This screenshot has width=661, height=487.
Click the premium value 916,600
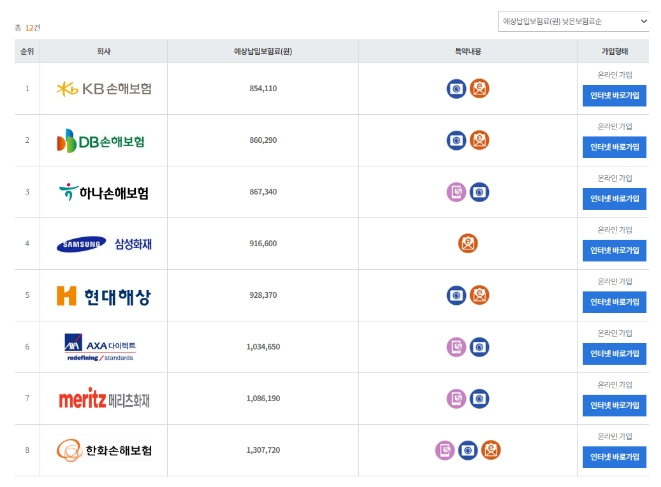click(x=263, y=243)
